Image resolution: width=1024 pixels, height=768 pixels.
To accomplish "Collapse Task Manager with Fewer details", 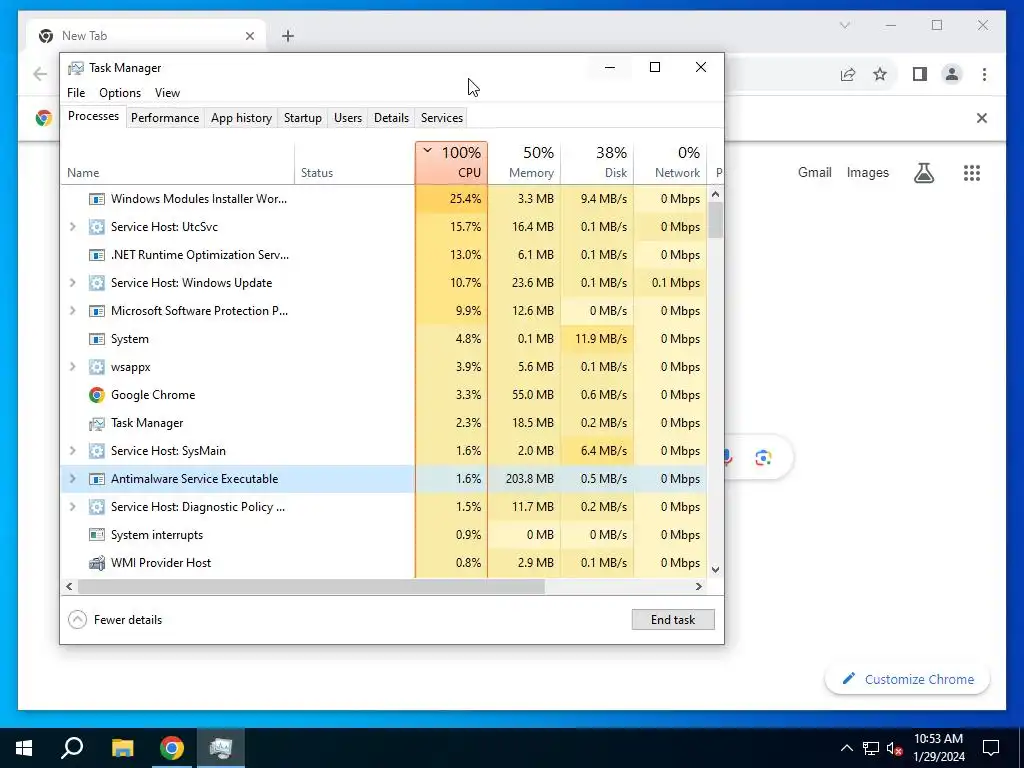I will pos(115,620).
